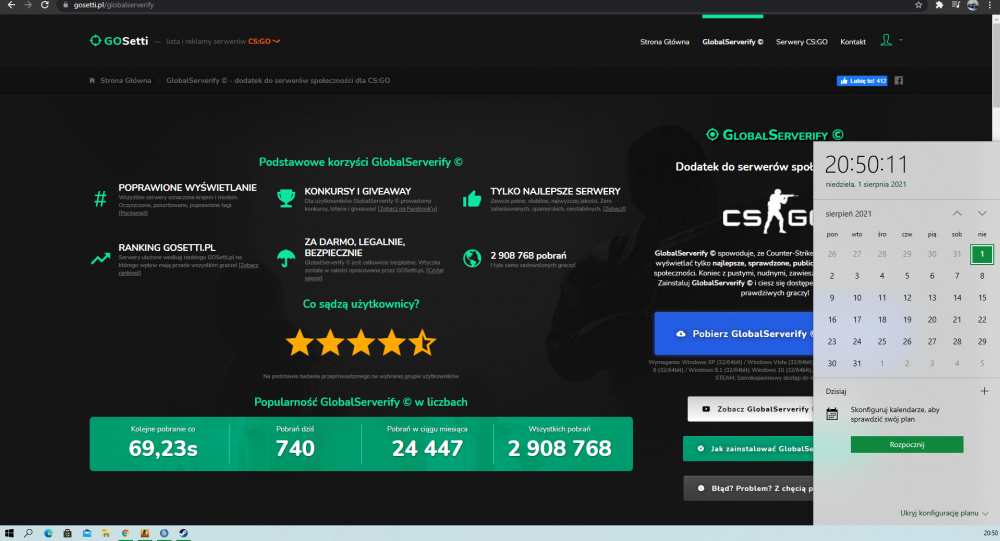1000x541 pixels.
Task: Click the Zobacz GlobalServerify button
Action: [x=750, y=409]
